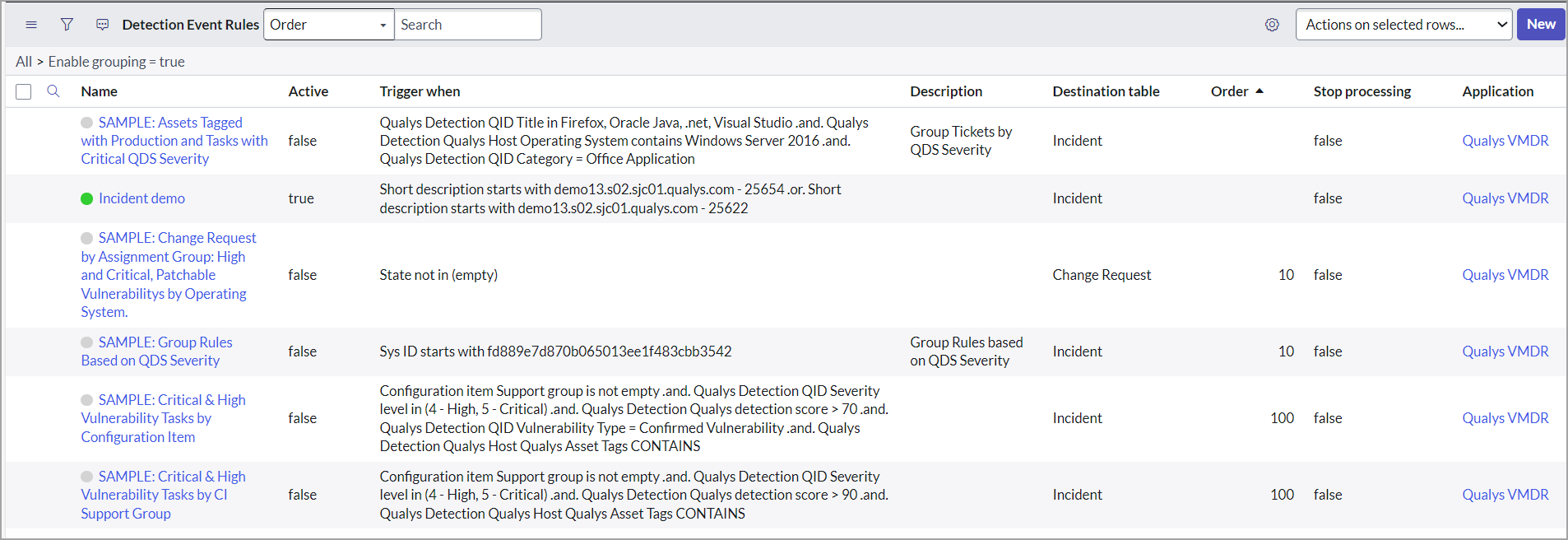
Task: Open Qualys VMDR link in Change Request row
Action: pyautogui.click(x=1505, y=275)
